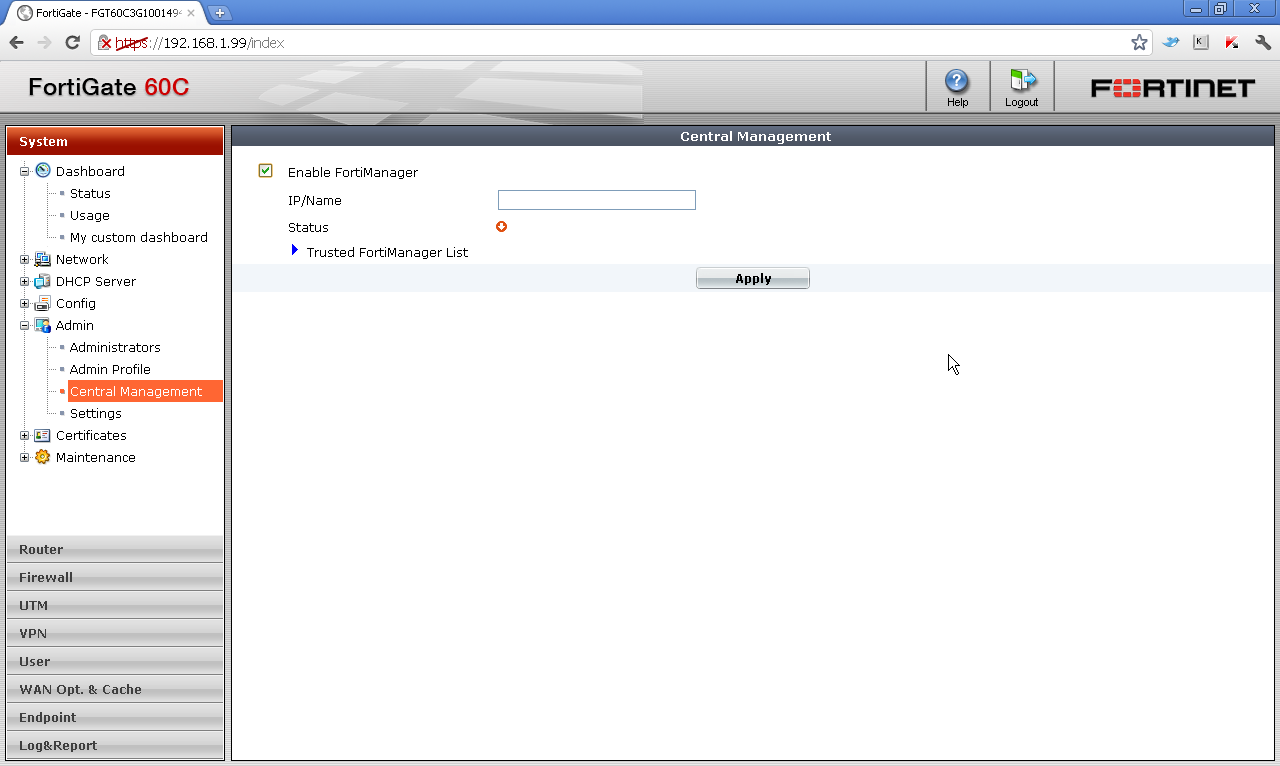
Task: Click the Dashboard gauge icon
Action: pyautogui.click(x=43, y=171)
